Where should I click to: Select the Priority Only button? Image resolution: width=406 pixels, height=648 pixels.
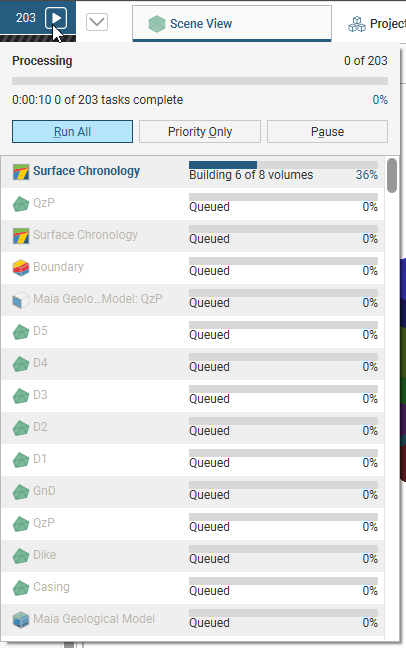tap(200, 132)
